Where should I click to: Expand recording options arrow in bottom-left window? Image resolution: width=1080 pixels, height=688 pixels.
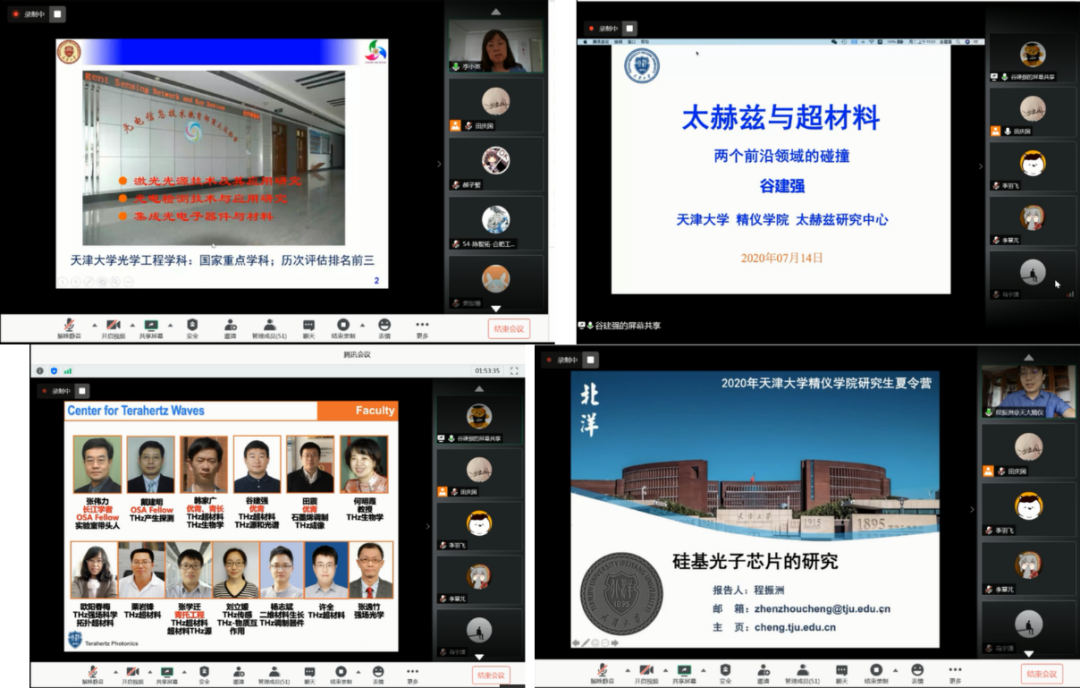tap(358, 671)
